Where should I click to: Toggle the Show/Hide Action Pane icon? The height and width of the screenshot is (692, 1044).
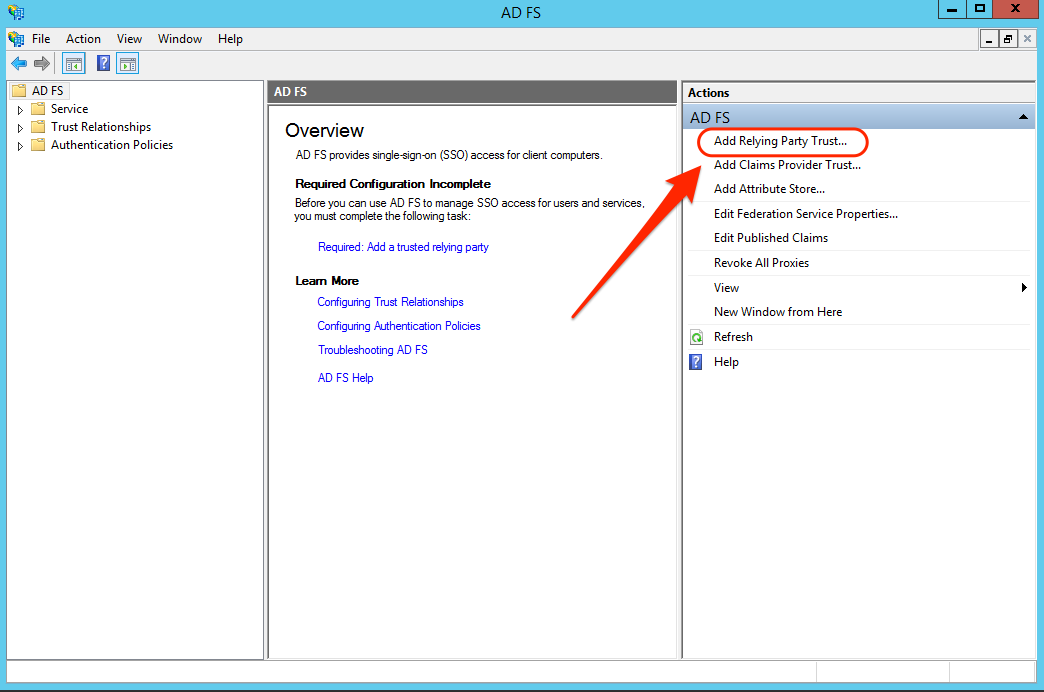128,64
